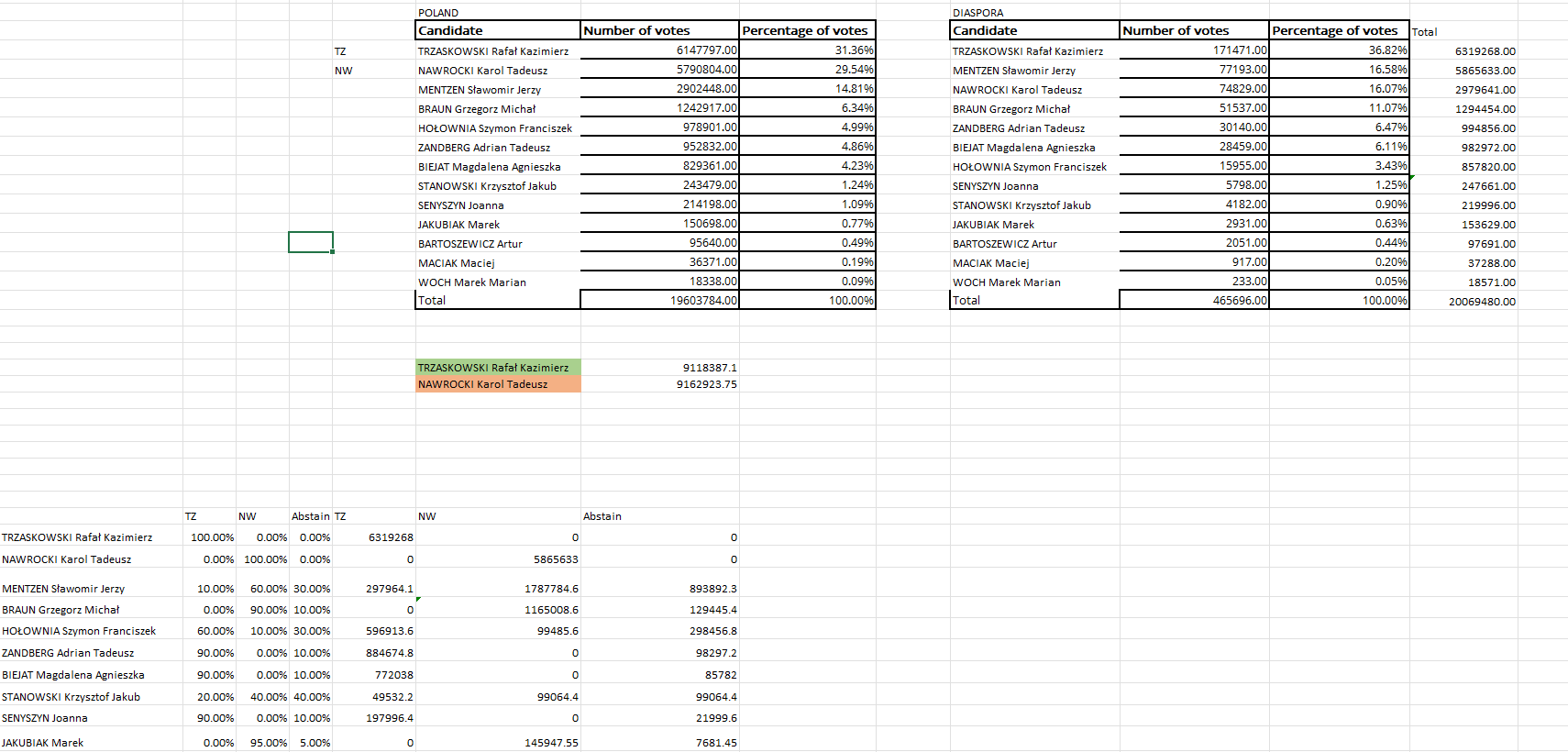
Task: Select the Diaspora table's Percentage of votes header
Action: click(1338, 30)
